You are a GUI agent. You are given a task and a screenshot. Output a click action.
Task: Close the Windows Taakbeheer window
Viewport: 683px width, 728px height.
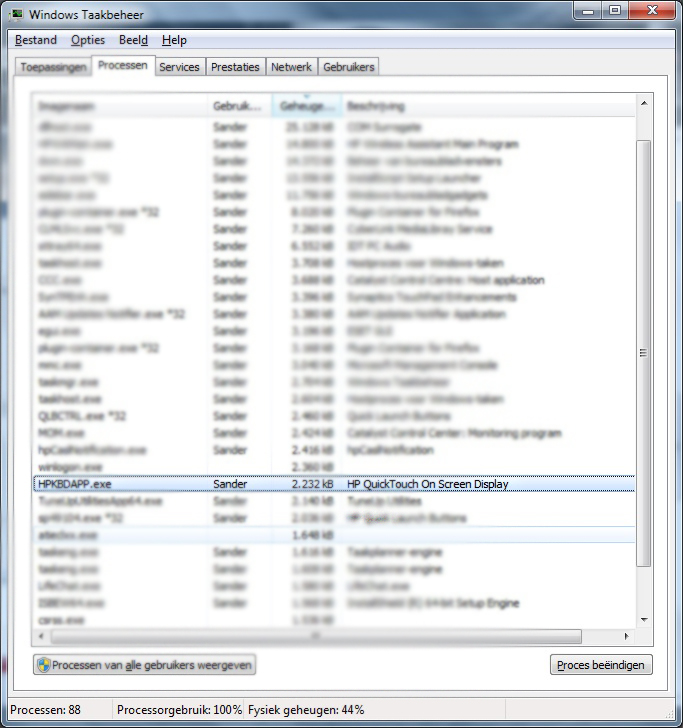tap(652, 11)
